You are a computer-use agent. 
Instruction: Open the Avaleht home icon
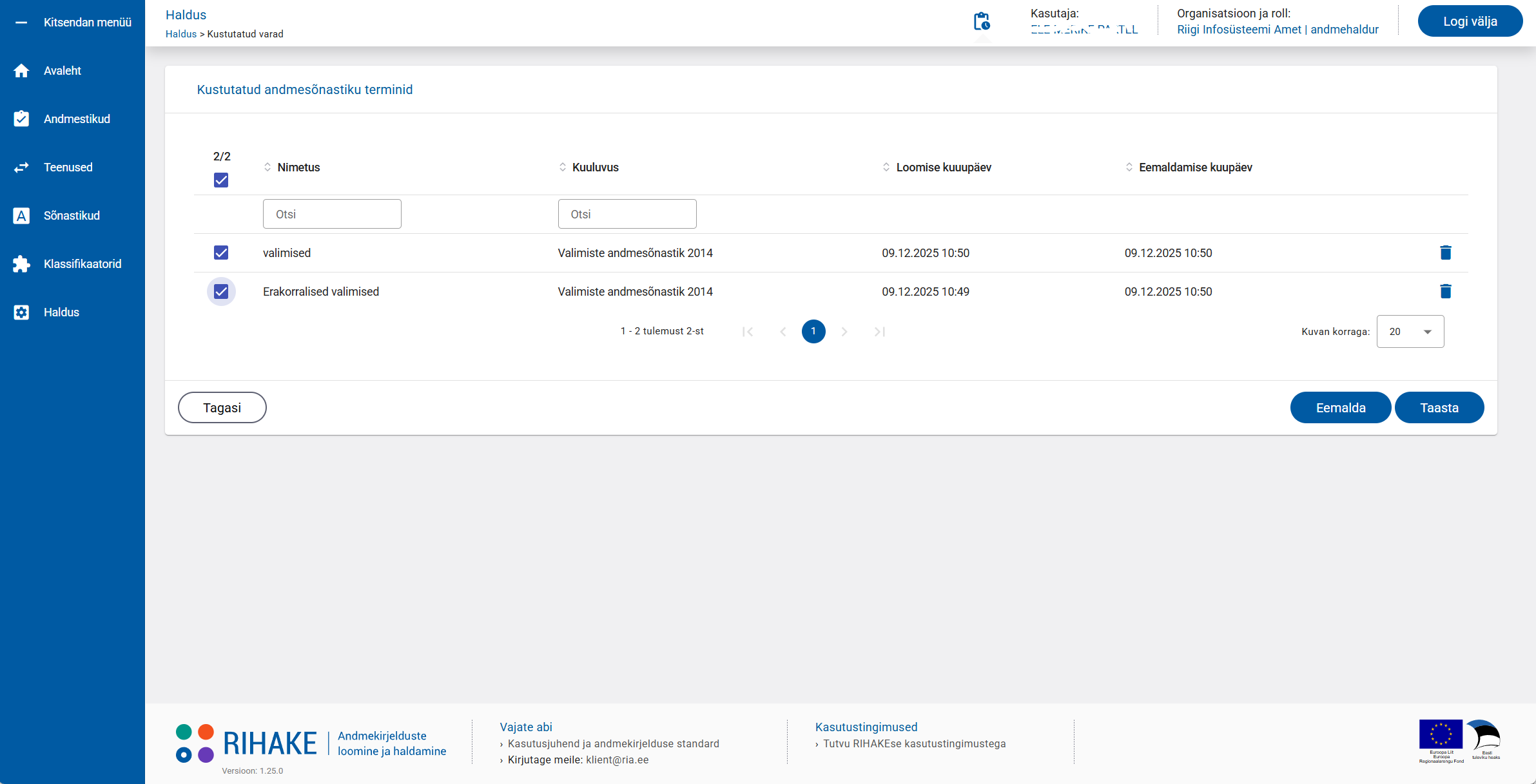click(21, 71)
